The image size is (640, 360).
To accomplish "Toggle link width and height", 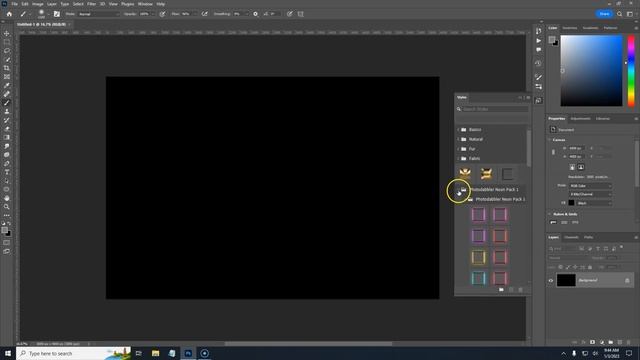I will pos(553,152).
